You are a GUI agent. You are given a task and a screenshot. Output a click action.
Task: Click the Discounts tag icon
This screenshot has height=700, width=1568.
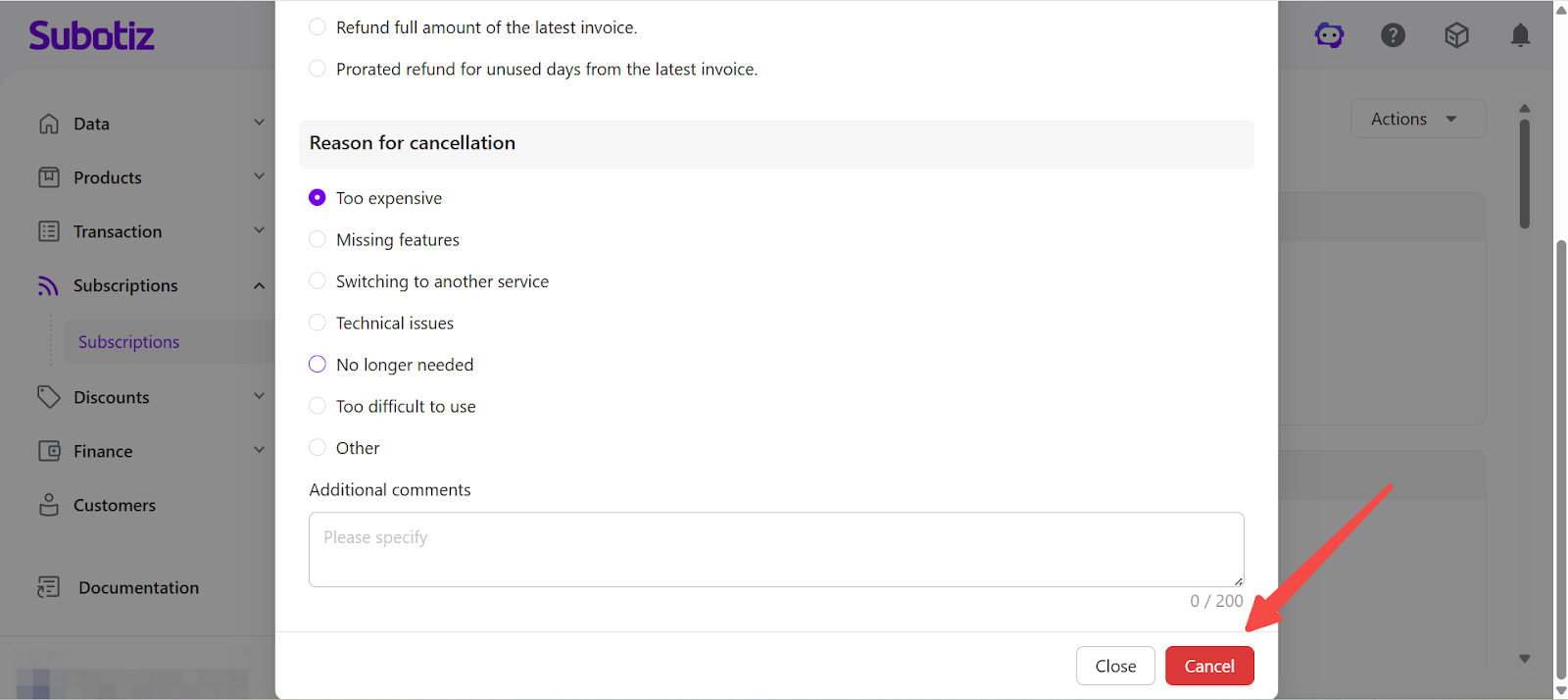pyautogui.click(x=49, y=397)
